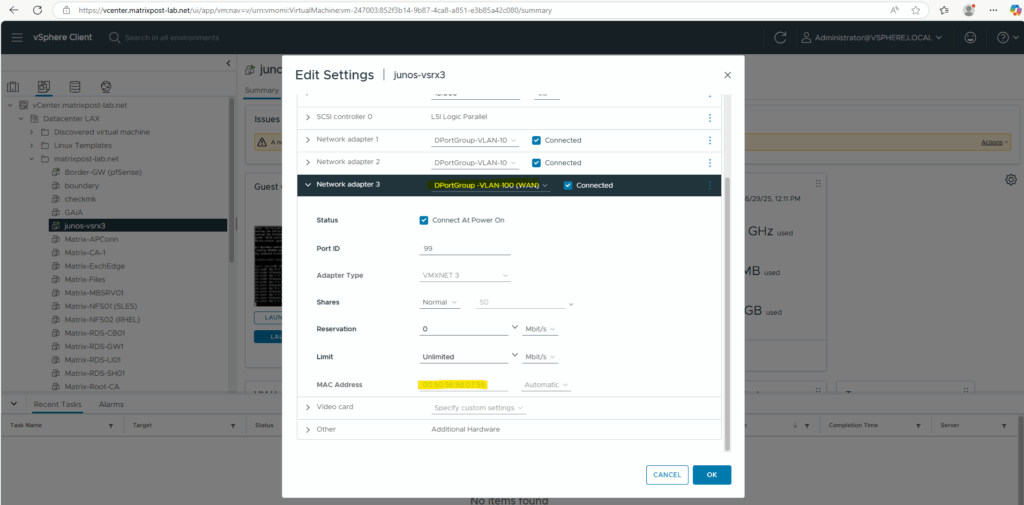Click the search in all environments box

(172, 38)
